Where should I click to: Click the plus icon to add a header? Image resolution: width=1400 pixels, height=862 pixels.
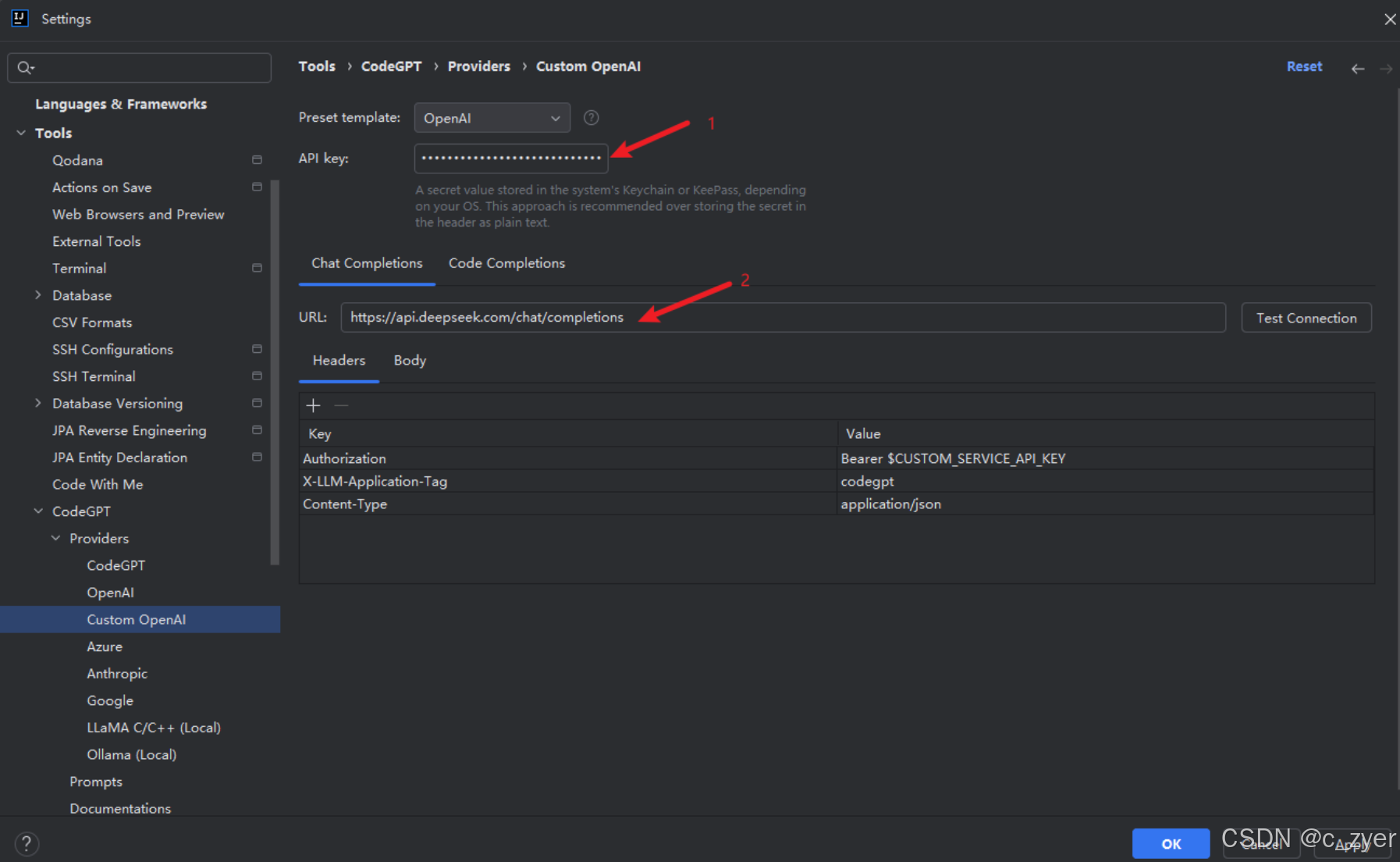(x=313, y=405)
